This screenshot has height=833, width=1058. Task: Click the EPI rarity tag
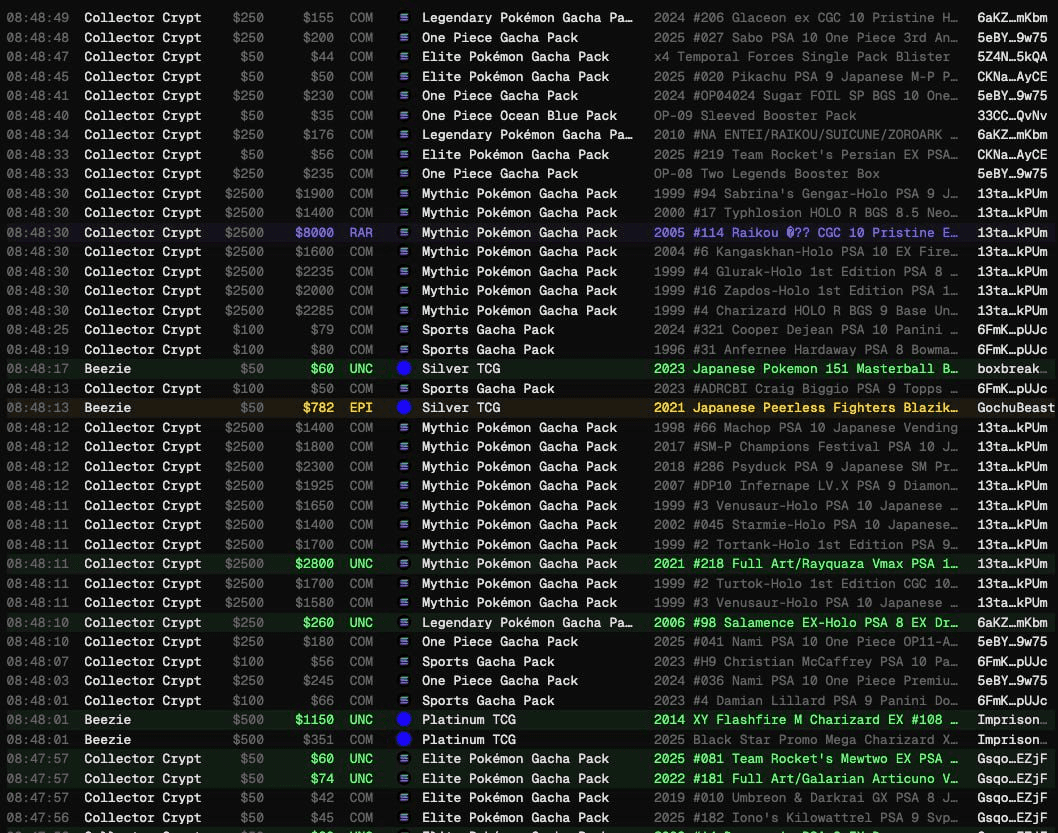[x=361, y=407]
